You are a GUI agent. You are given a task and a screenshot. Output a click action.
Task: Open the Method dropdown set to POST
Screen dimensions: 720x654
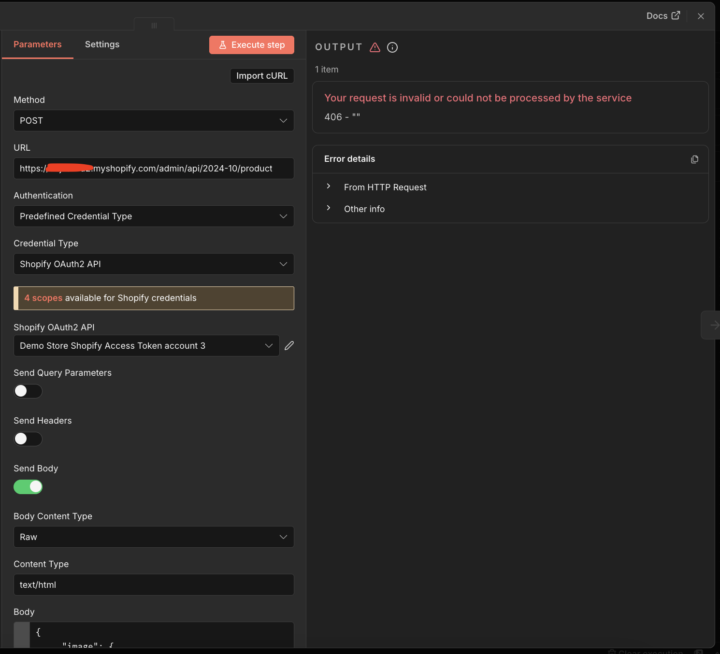click(154, 120)
